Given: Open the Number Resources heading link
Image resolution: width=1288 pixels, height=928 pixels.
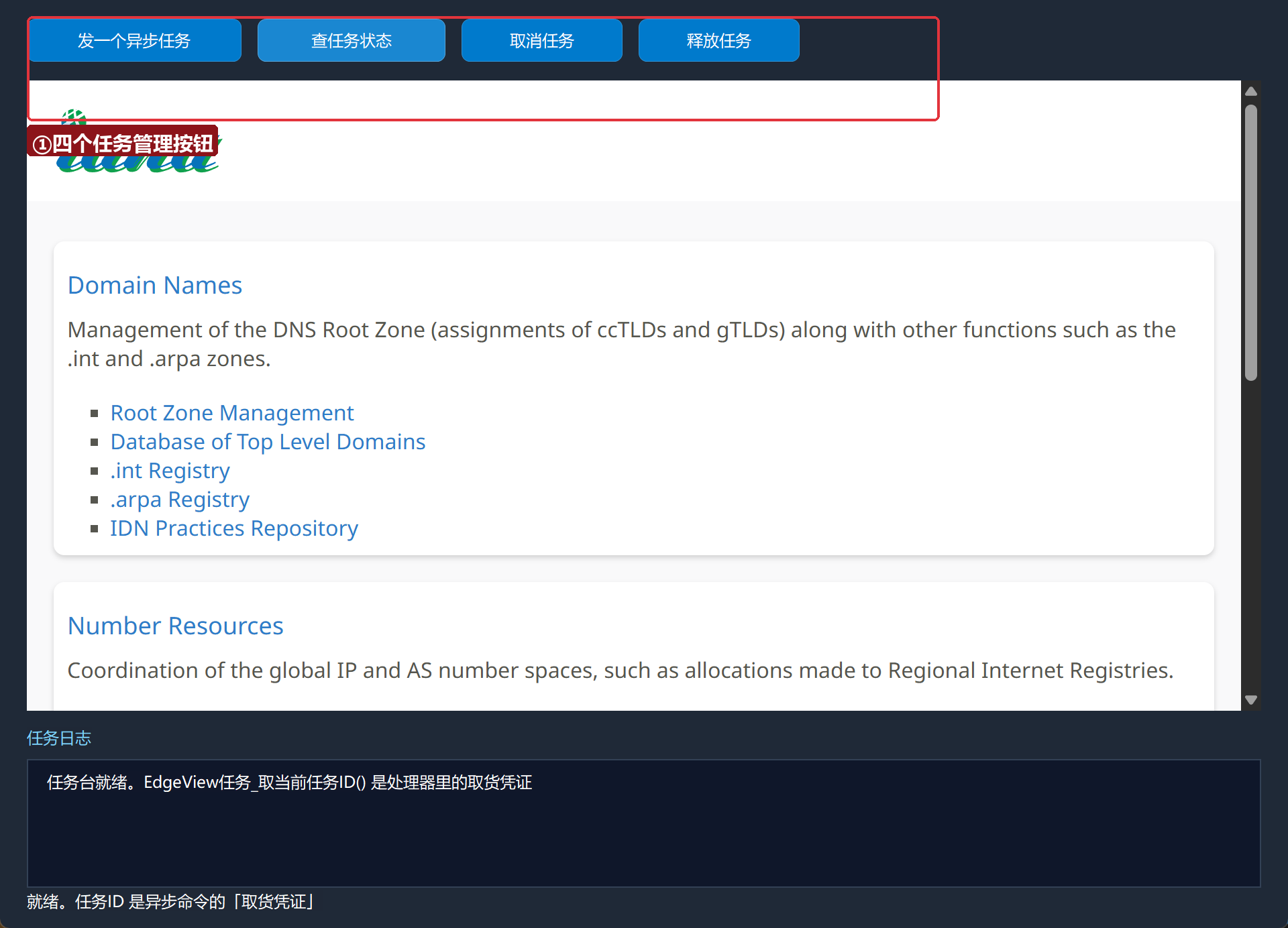Looking at the screenshot, I should pos(176,626).
